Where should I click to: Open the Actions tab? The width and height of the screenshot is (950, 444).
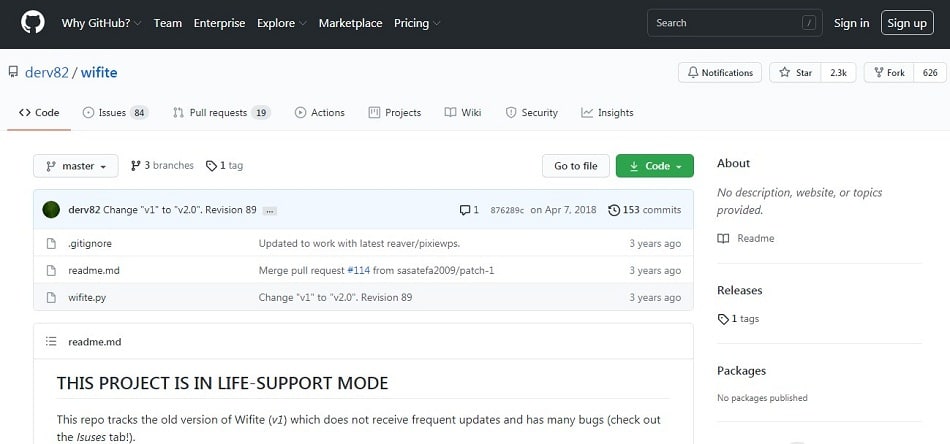tap(319, 113)
